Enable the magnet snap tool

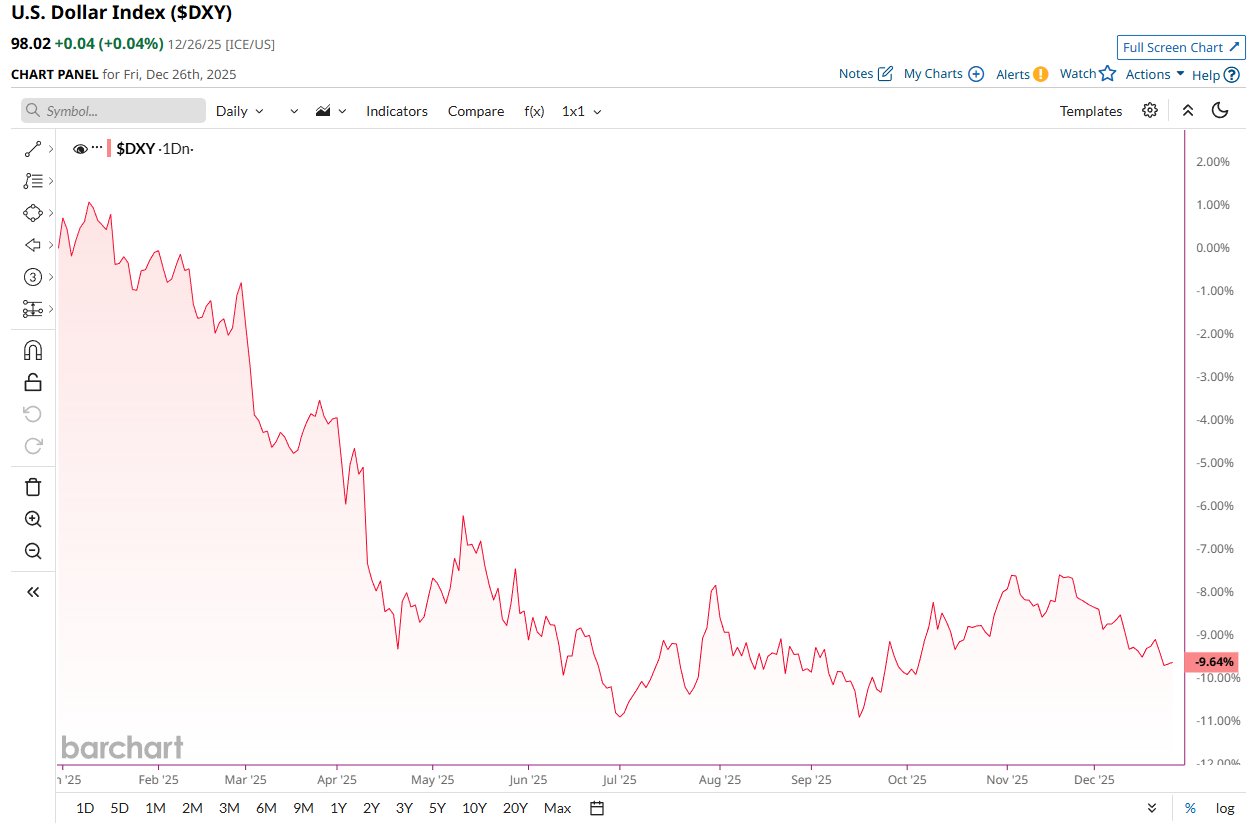coord(33,350)
